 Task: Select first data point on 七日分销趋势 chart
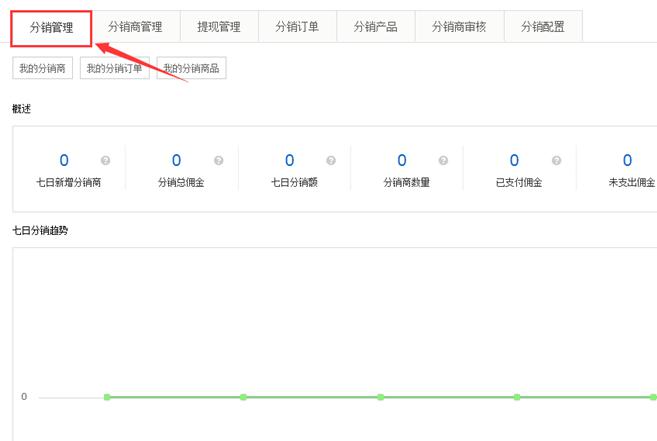[107, 397]
